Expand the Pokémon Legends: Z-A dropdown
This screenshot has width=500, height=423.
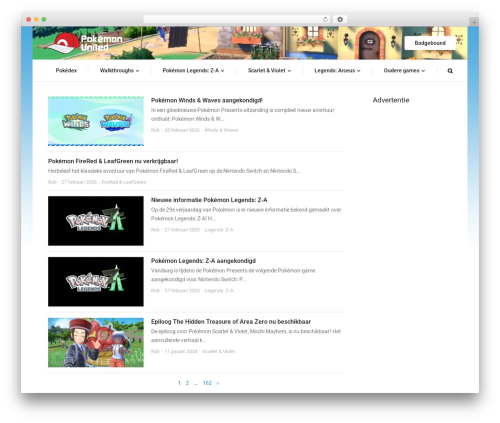[193, 70]
